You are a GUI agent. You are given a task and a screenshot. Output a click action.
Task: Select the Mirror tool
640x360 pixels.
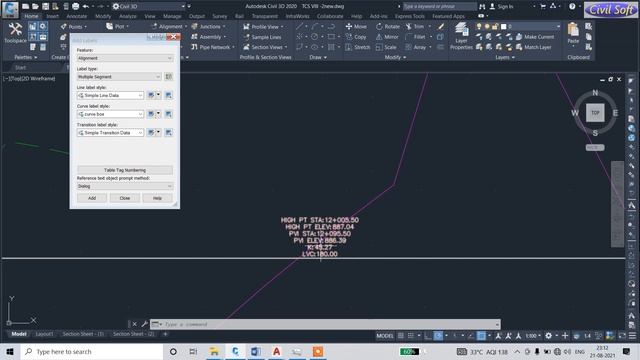coord(387,37)
